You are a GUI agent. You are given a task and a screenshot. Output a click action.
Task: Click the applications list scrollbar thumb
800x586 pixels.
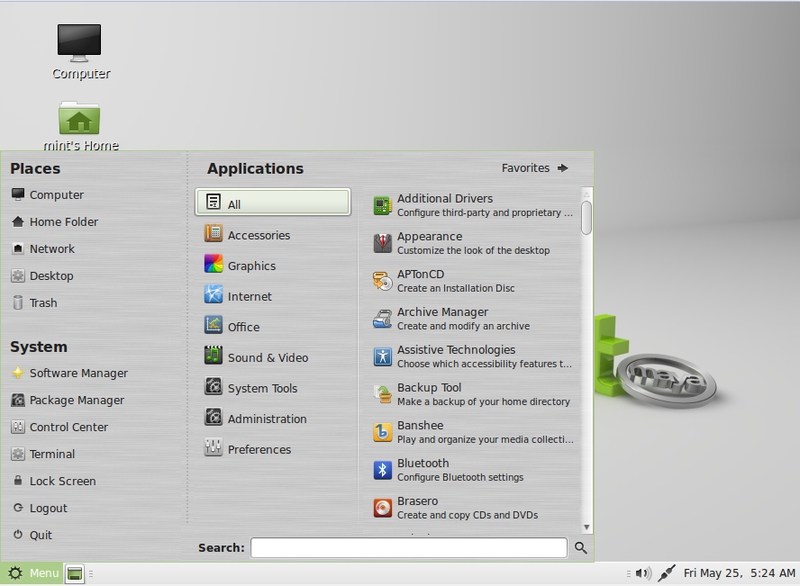[586, 218]
